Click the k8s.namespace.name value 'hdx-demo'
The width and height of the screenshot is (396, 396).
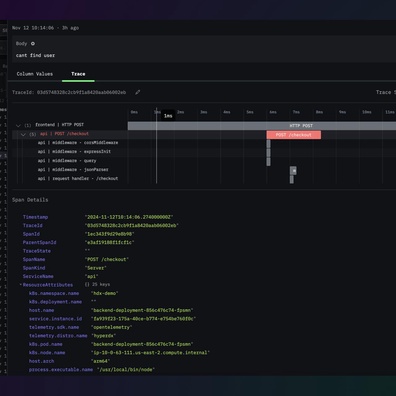tap(105, 293)
